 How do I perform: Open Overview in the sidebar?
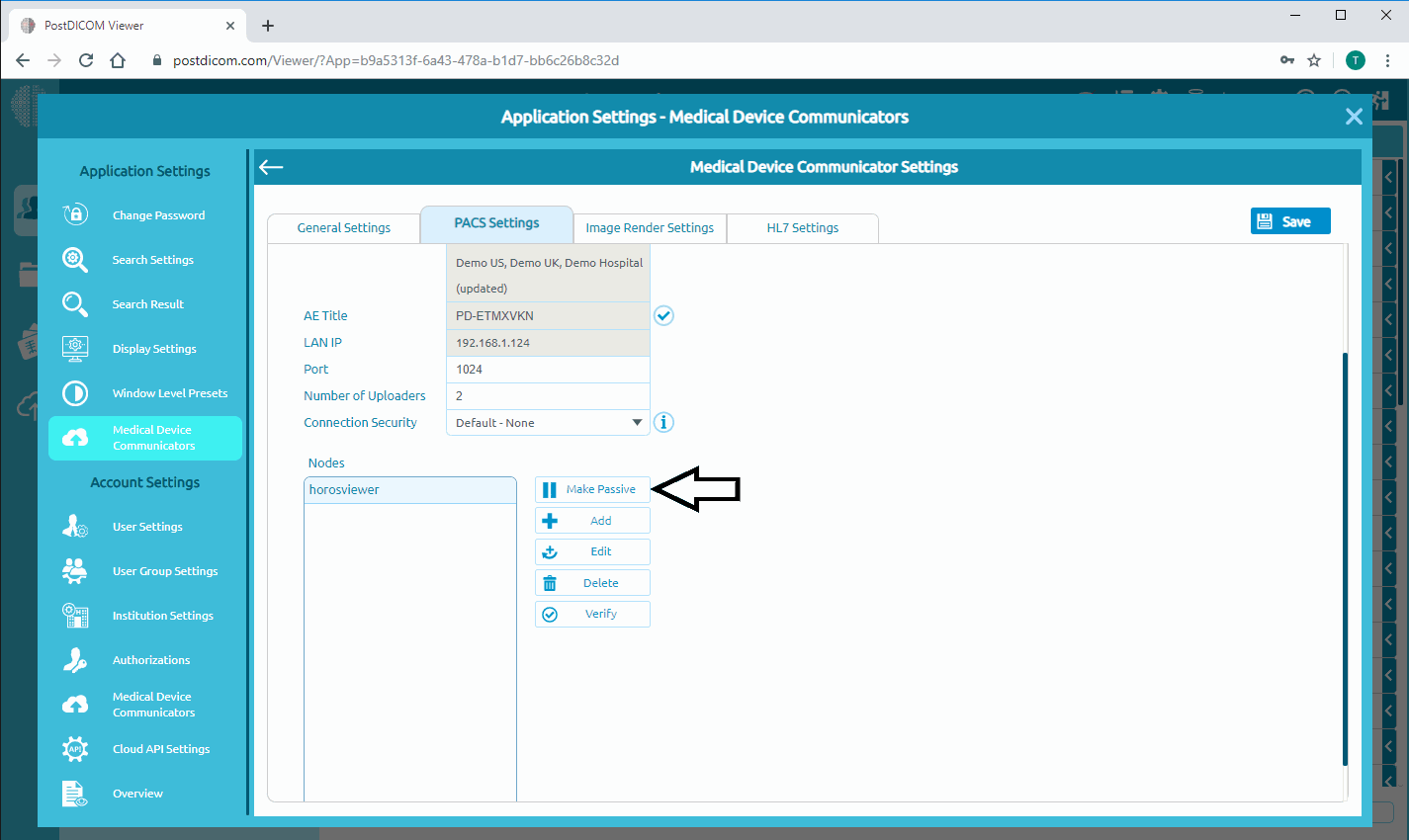click(137, 794)
